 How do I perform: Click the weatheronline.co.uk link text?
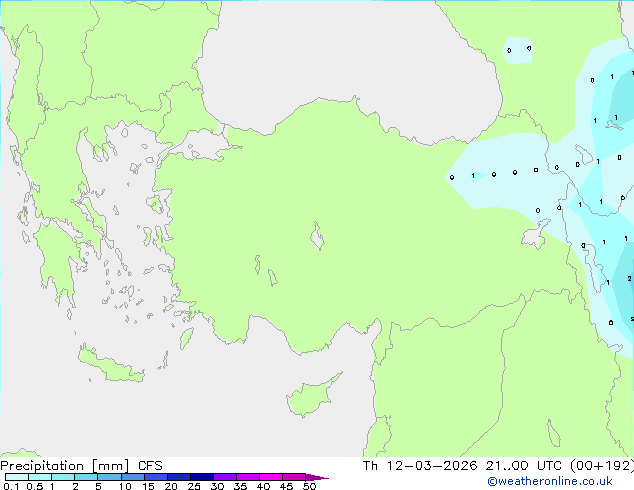[550, 481]
